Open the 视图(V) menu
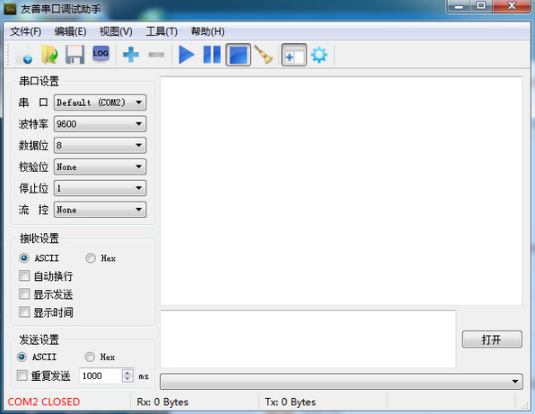 pyautogui.click(x=116, y=32)
